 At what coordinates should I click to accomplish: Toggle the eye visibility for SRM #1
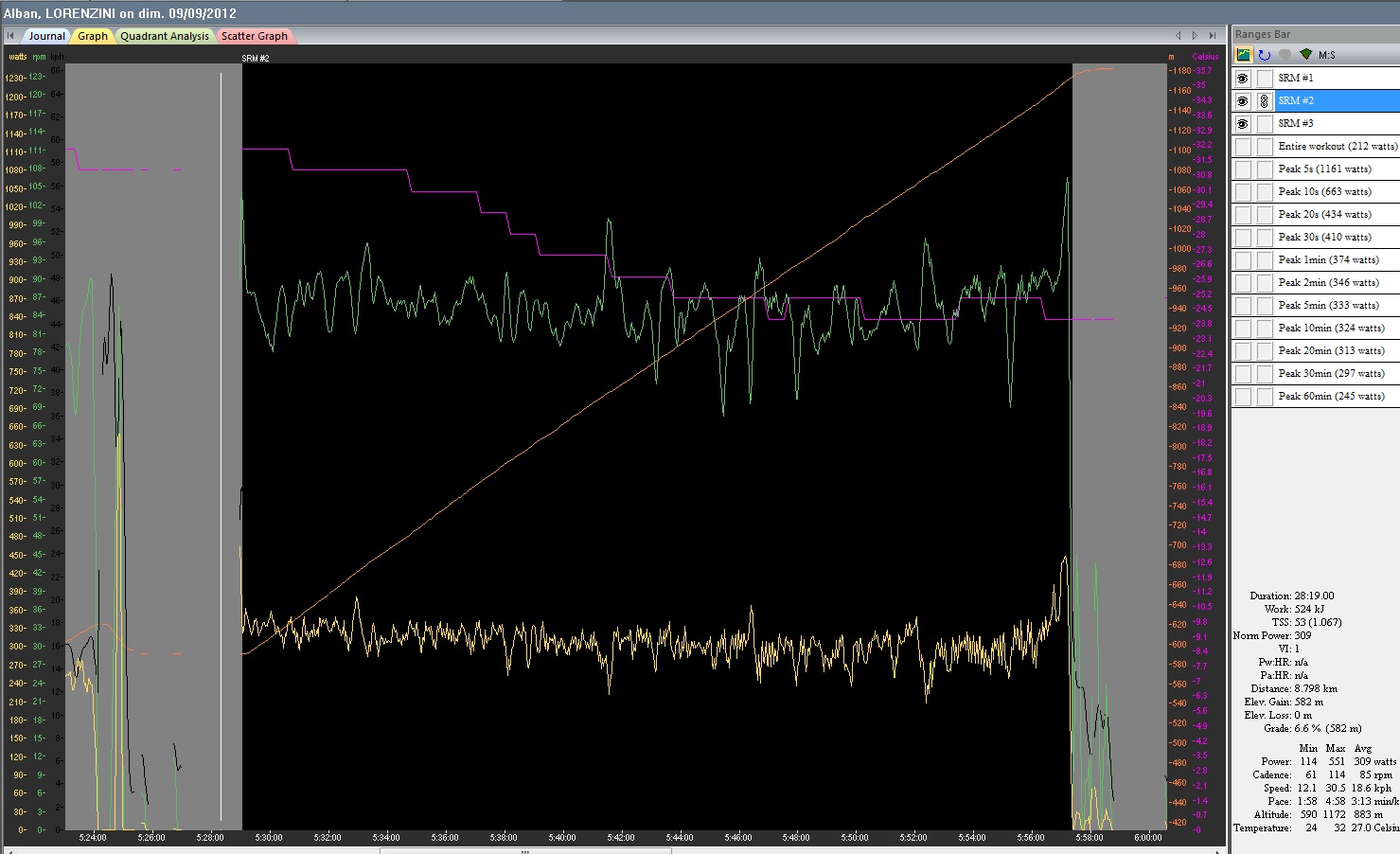click(x=1243, y=78)
